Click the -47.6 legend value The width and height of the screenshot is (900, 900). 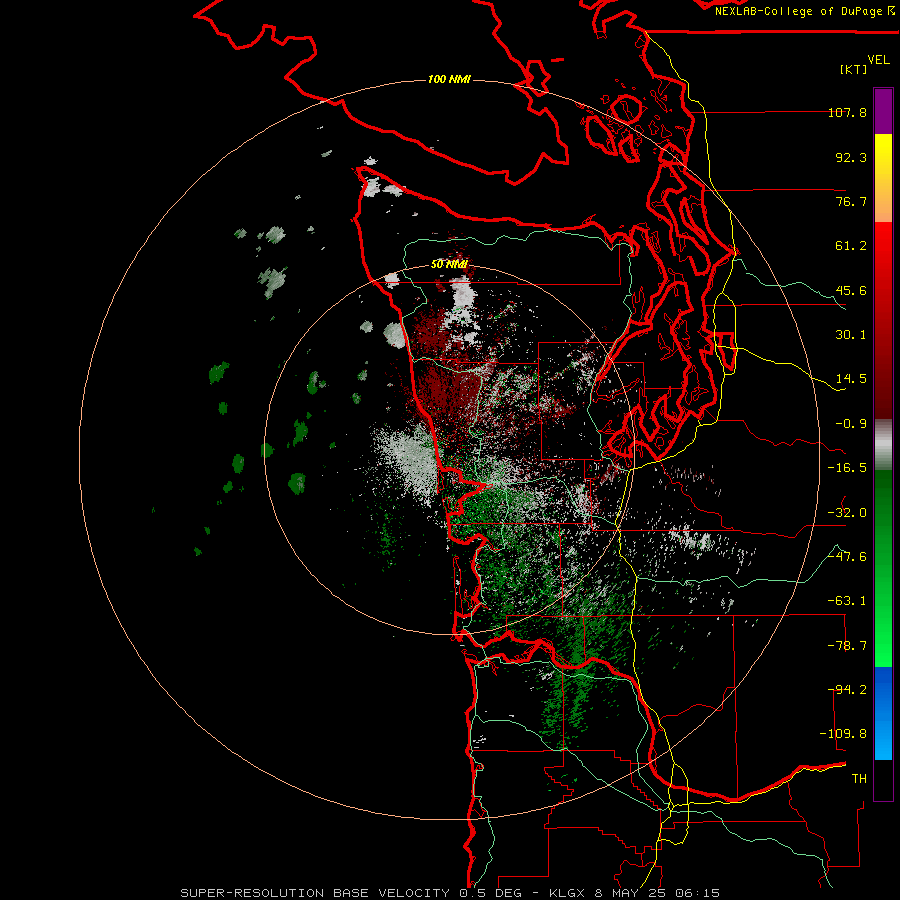(847, 557)
